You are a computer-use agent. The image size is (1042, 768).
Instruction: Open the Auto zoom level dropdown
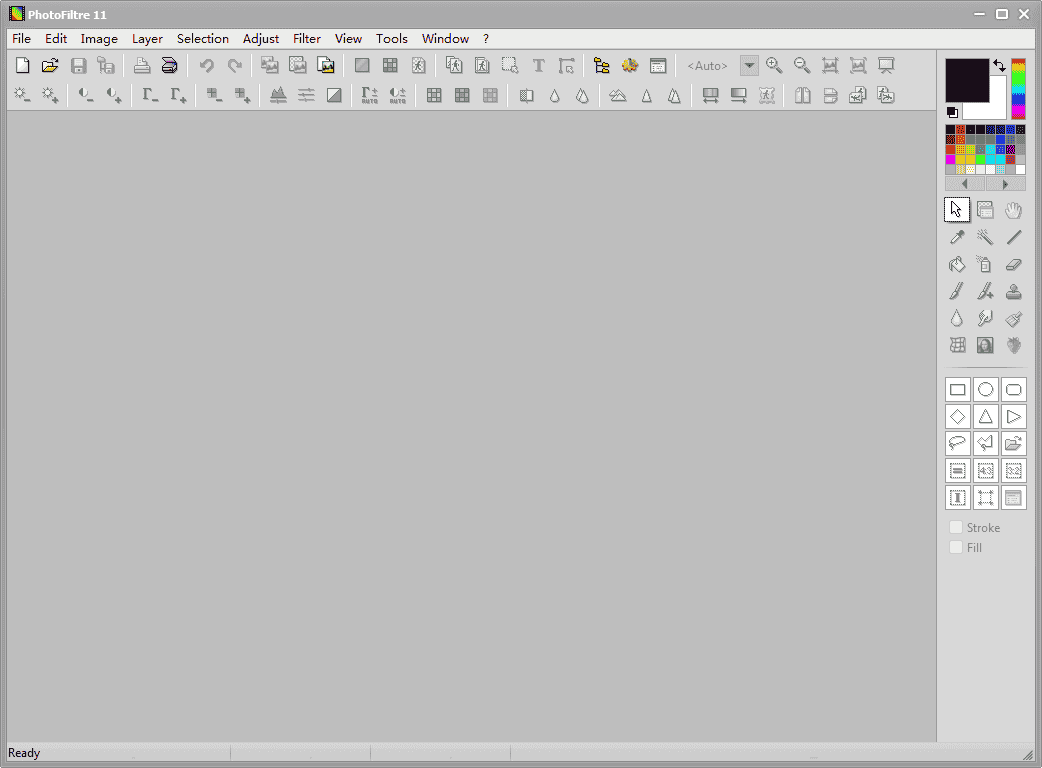749,66
